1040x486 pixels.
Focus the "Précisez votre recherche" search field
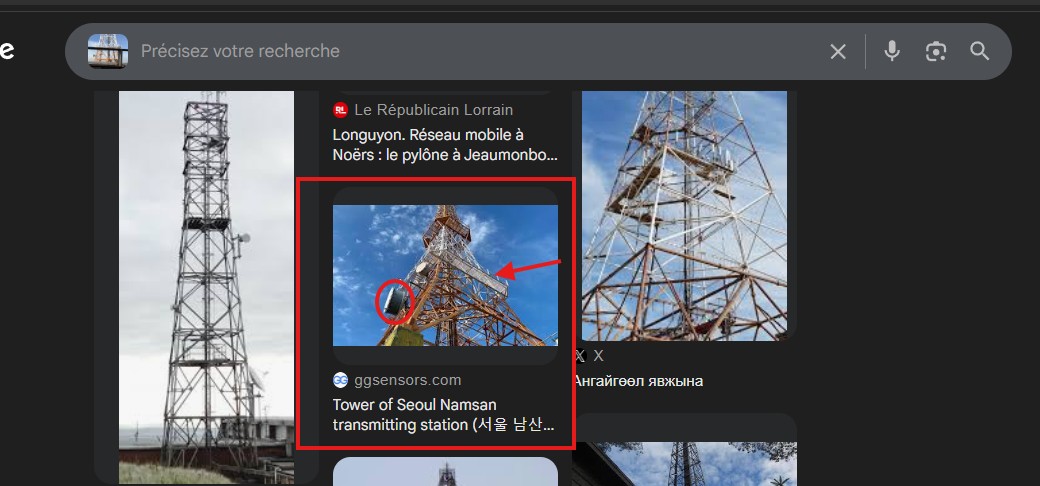[470, 51]
